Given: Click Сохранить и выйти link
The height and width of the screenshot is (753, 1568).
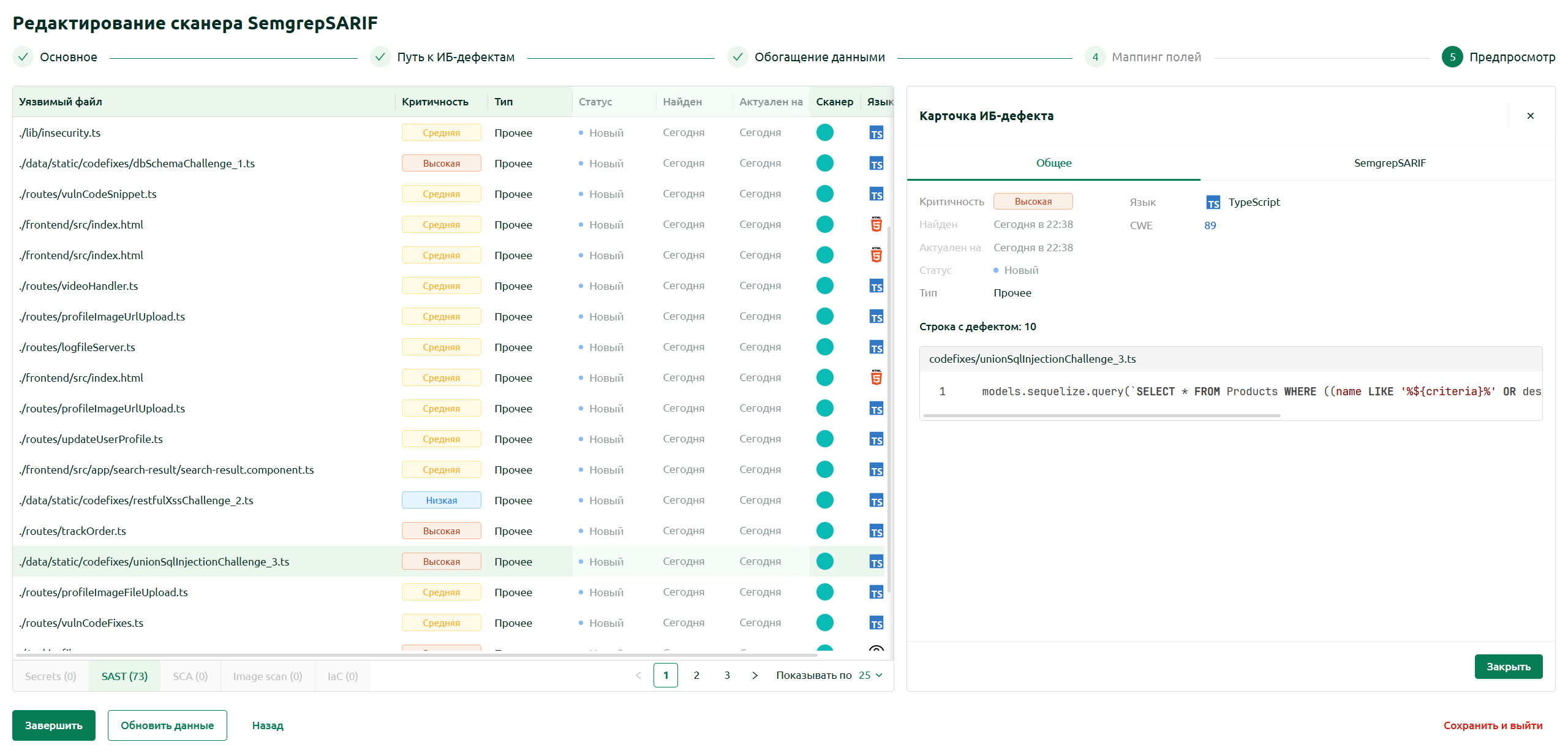Looking at the screenshot, I should (x=1493, y=725).
